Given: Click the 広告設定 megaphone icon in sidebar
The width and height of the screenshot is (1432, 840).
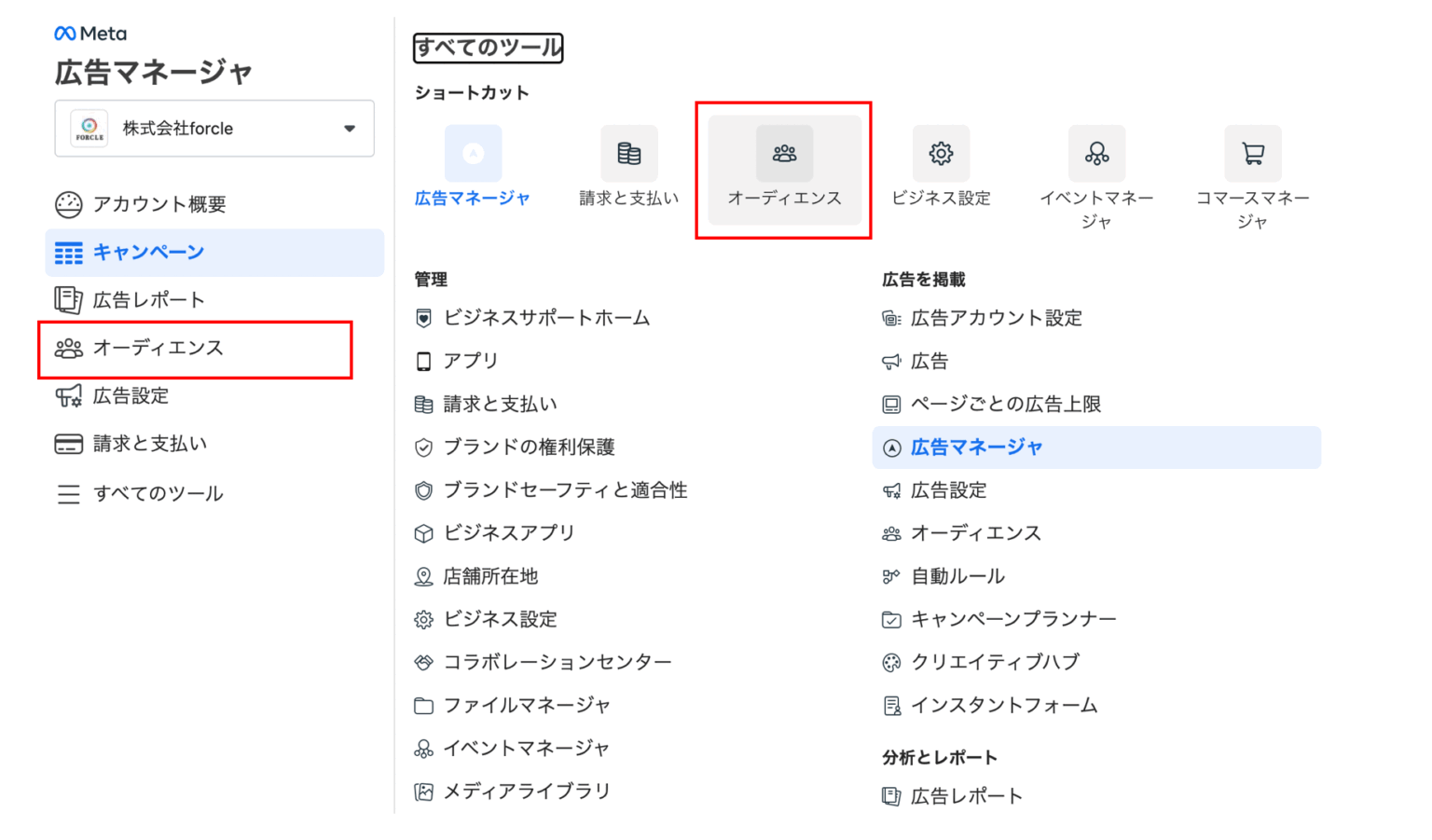Looking at the screenshot, I should coord(68,396).
